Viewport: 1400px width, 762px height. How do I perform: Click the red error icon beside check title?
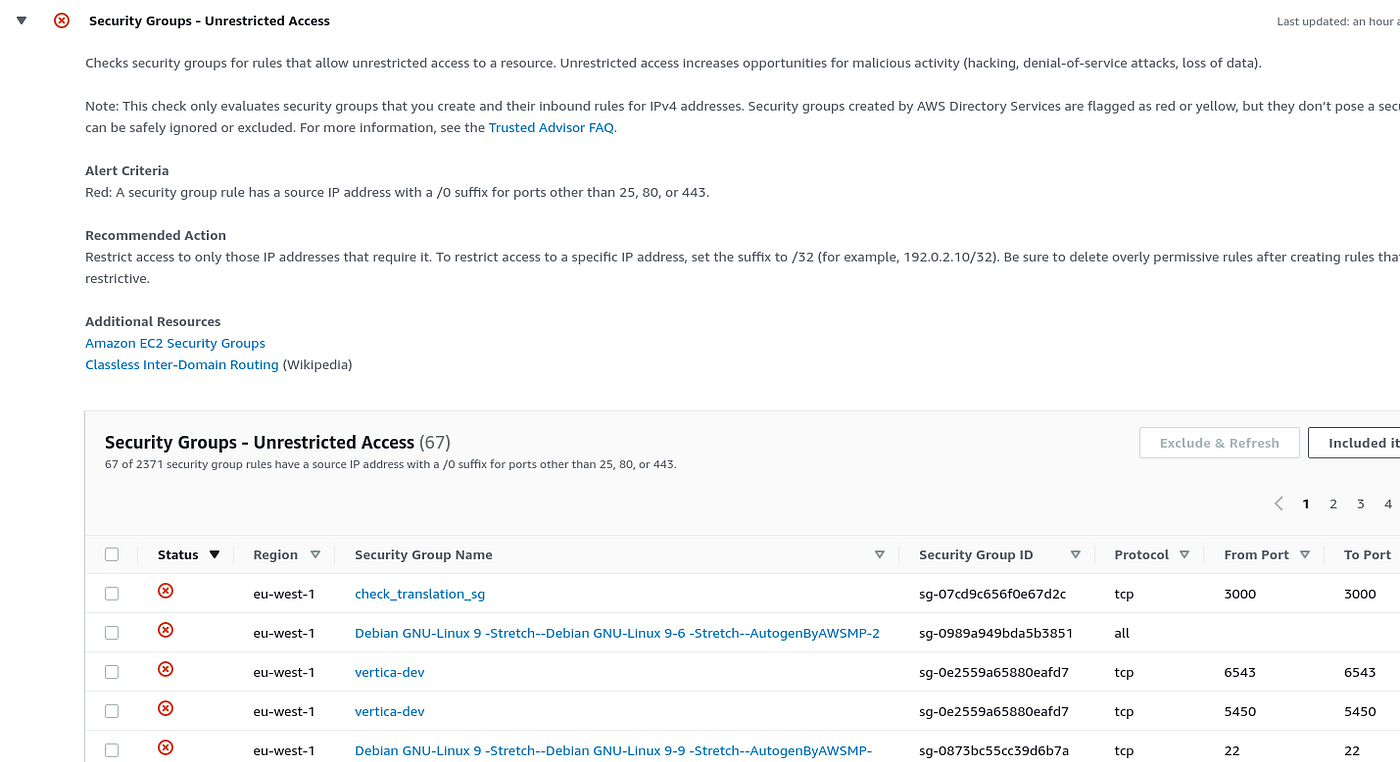point(62,20)
